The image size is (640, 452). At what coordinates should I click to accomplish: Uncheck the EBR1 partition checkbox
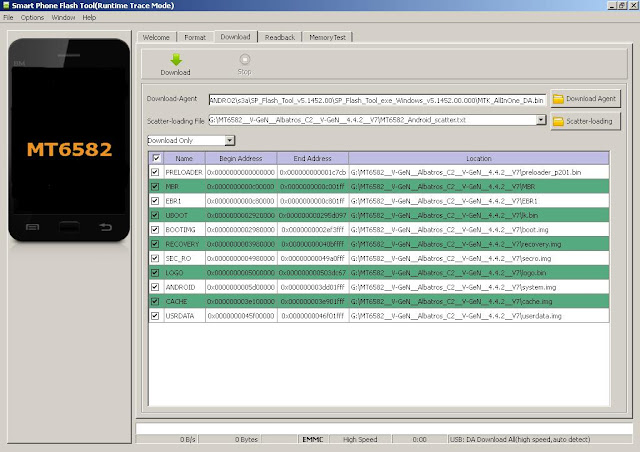pos(155,201)
